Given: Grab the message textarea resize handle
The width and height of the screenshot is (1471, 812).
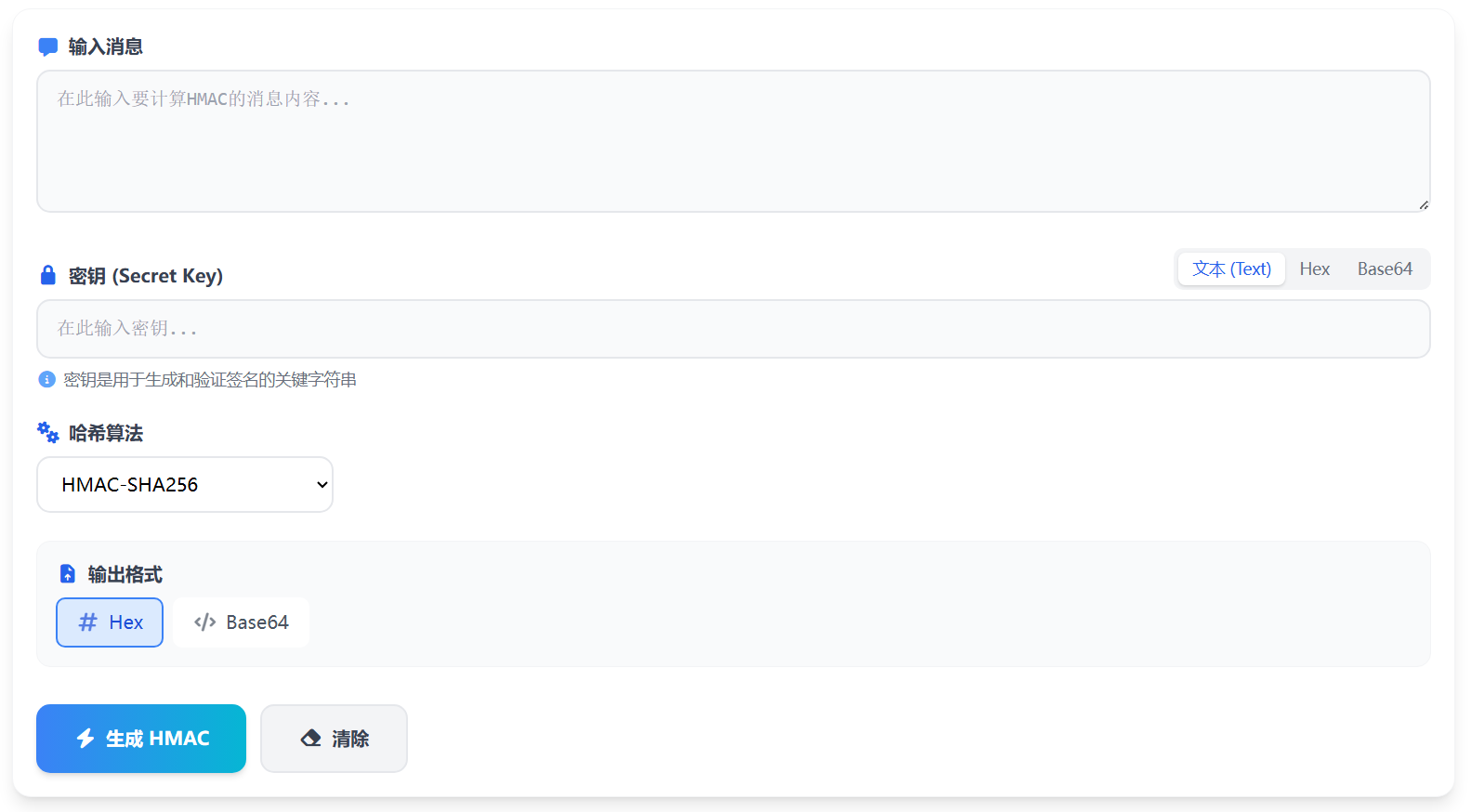Looking at the screenshot, I should (1424, 205).
